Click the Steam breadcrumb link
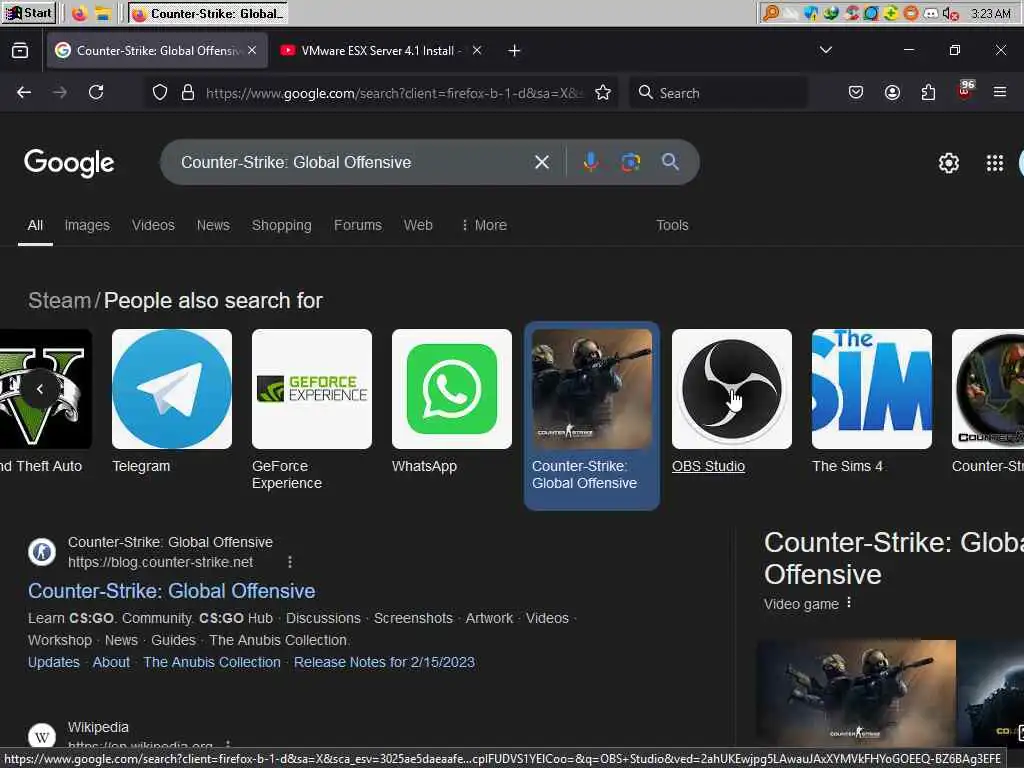The image size is (1024, 768). 59,300
